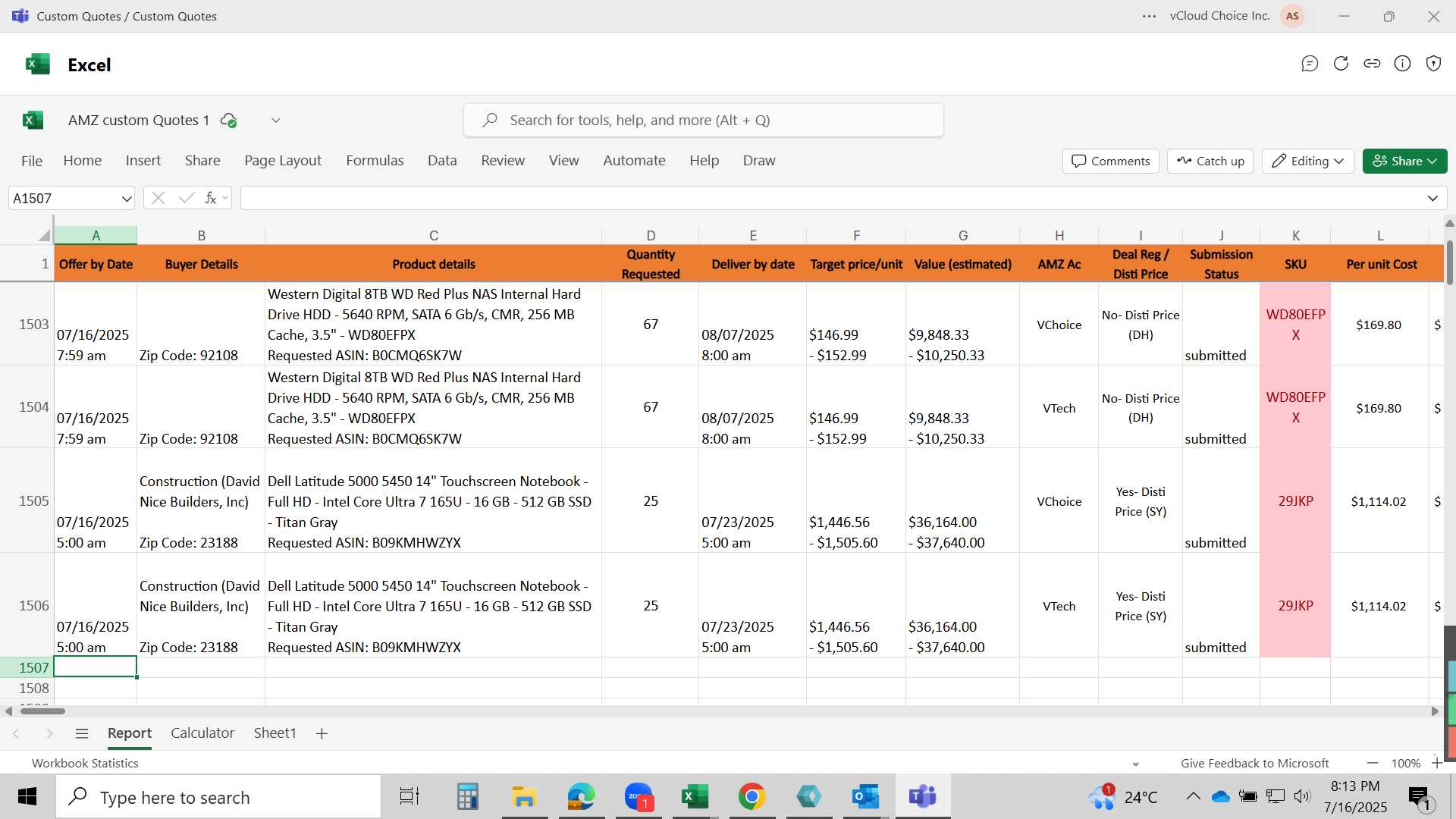1456x819 pixels.
Task: Click the reload tab icon
Action: [x=1341, y=64]
